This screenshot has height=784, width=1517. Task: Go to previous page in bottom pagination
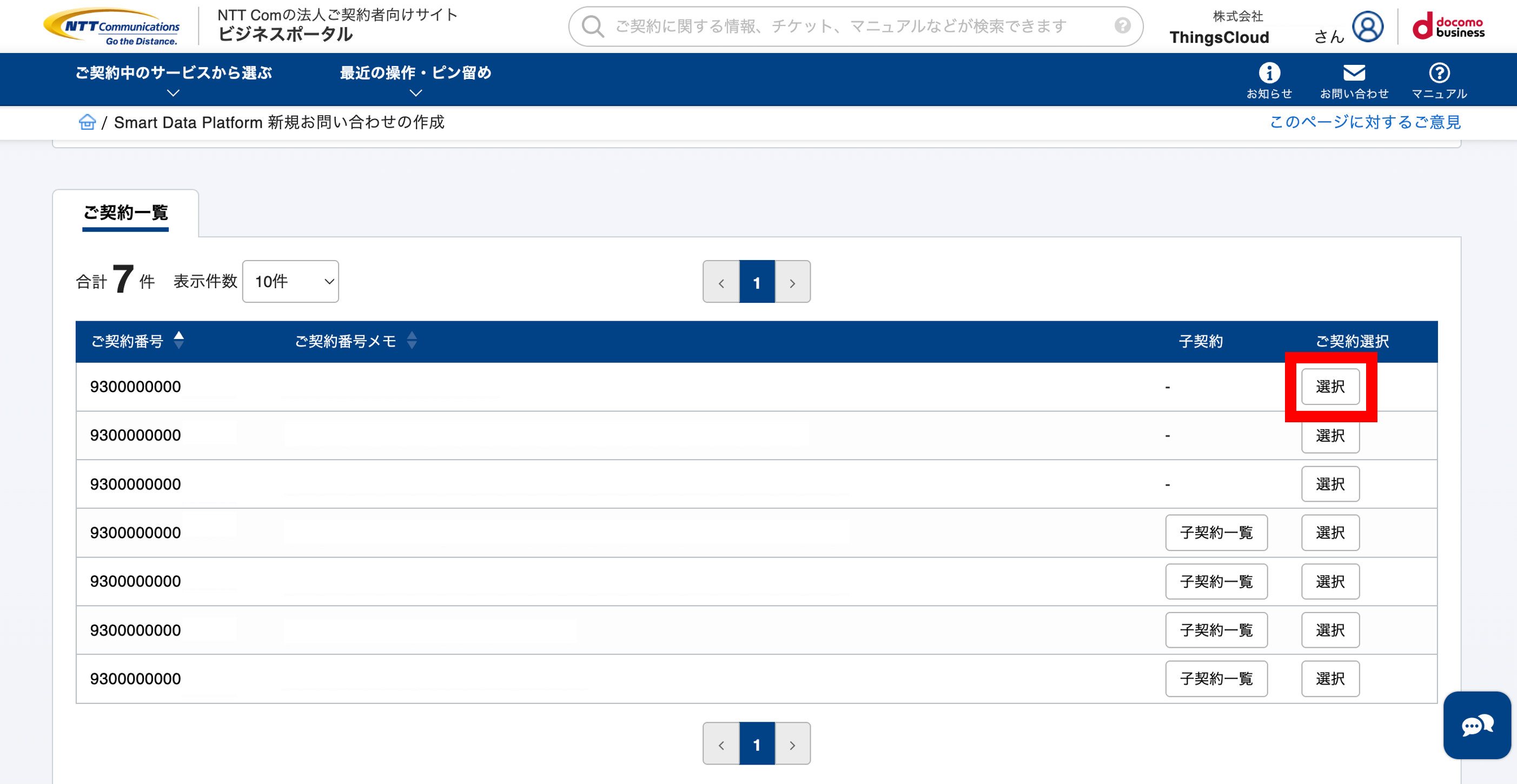point(721,744)
